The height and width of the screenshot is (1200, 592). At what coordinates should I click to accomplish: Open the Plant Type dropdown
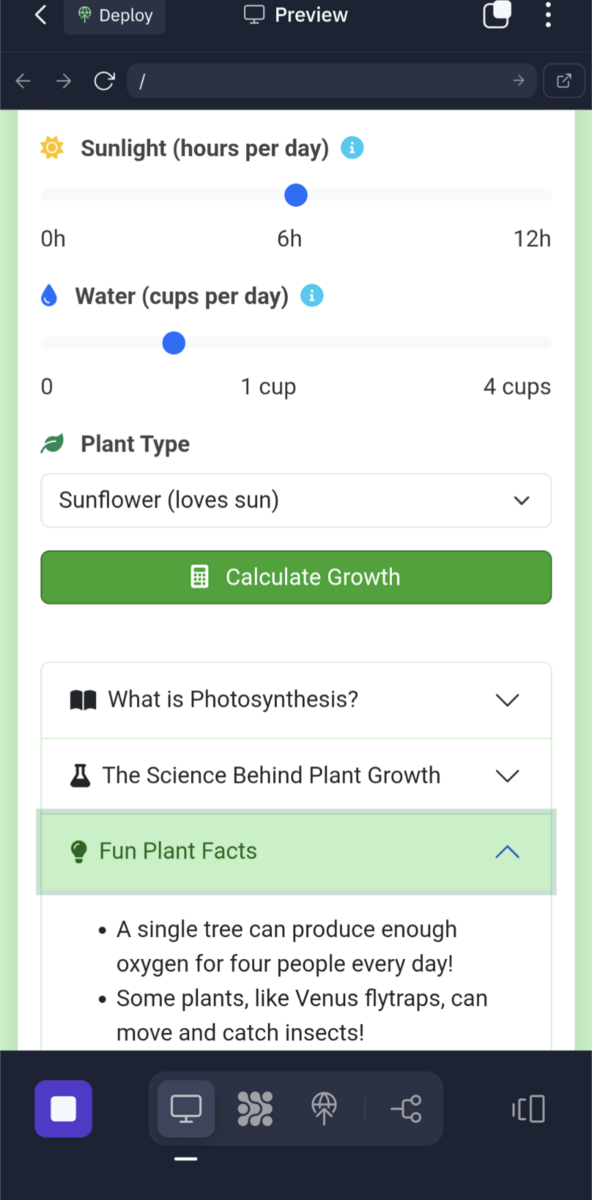coord(296,500)
